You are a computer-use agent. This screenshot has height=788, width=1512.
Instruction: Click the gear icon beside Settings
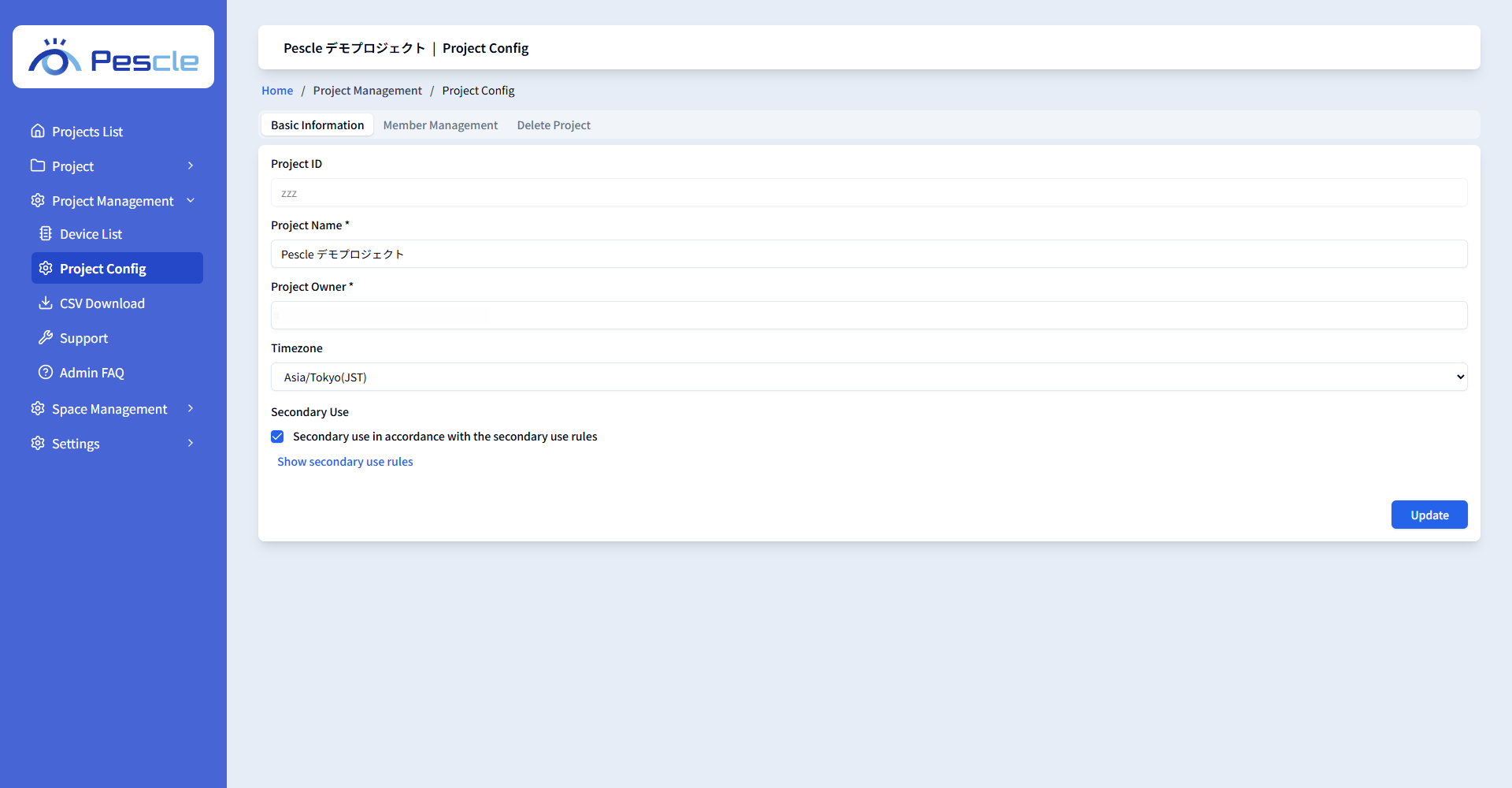[x=38, y=443]
